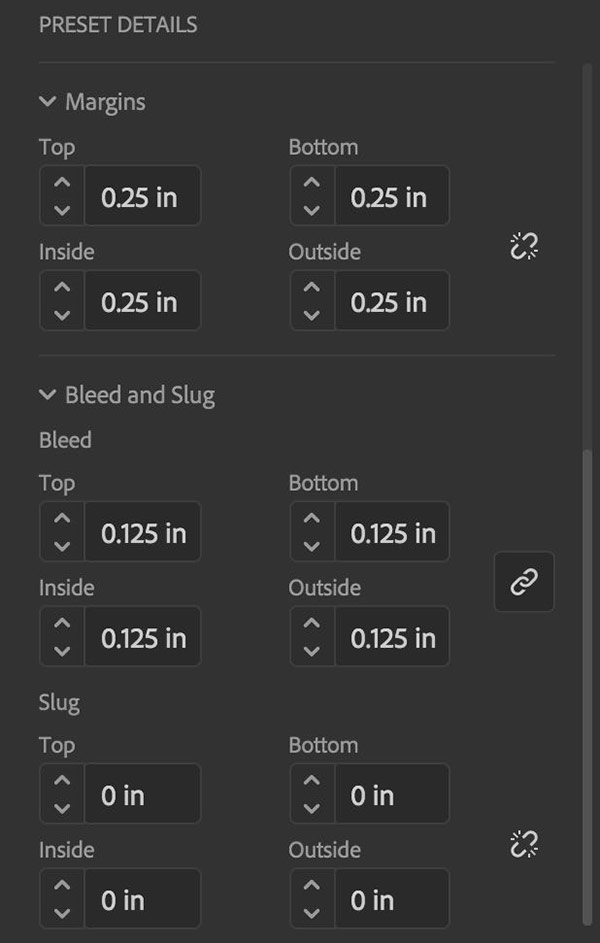
Task: Increase the Margins Bottom value arrow
Action: click(x=311, y=182)
